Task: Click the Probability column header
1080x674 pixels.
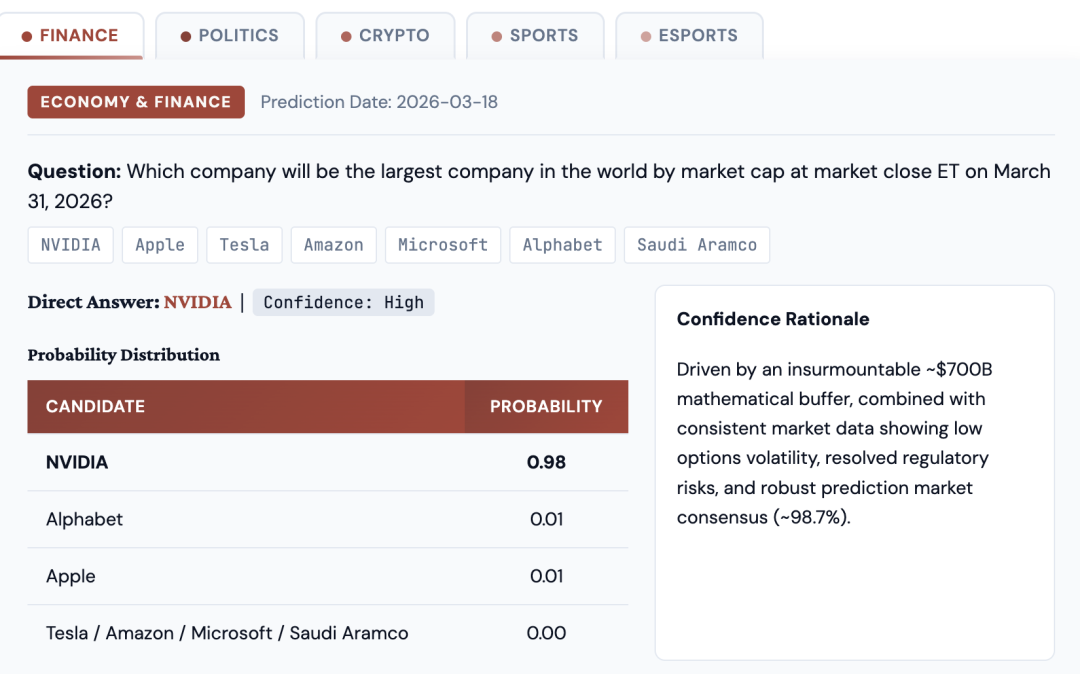Action: pos(546,406)
